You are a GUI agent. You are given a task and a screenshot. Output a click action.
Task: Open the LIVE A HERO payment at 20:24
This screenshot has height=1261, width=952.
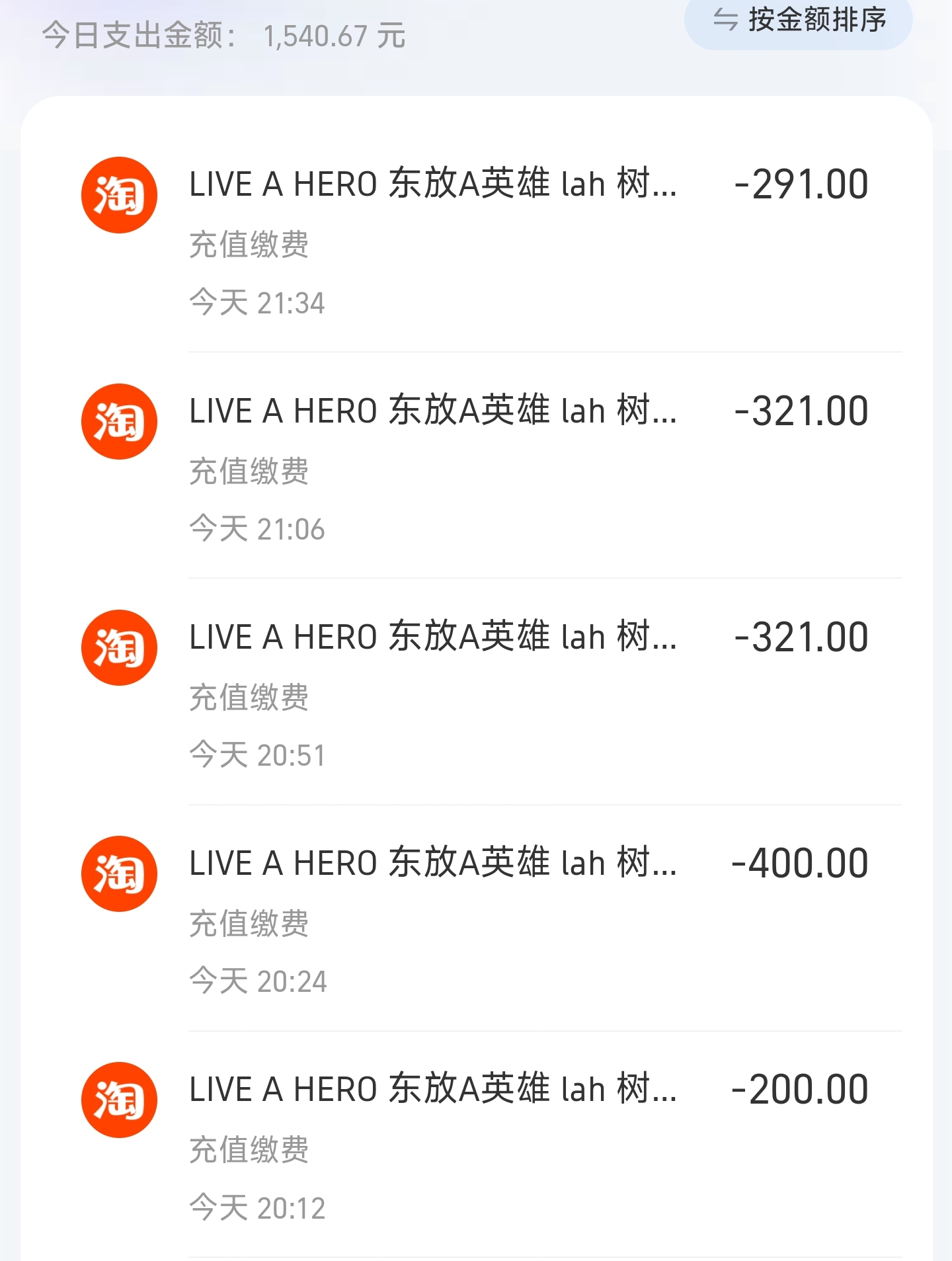tap(433, 863)
